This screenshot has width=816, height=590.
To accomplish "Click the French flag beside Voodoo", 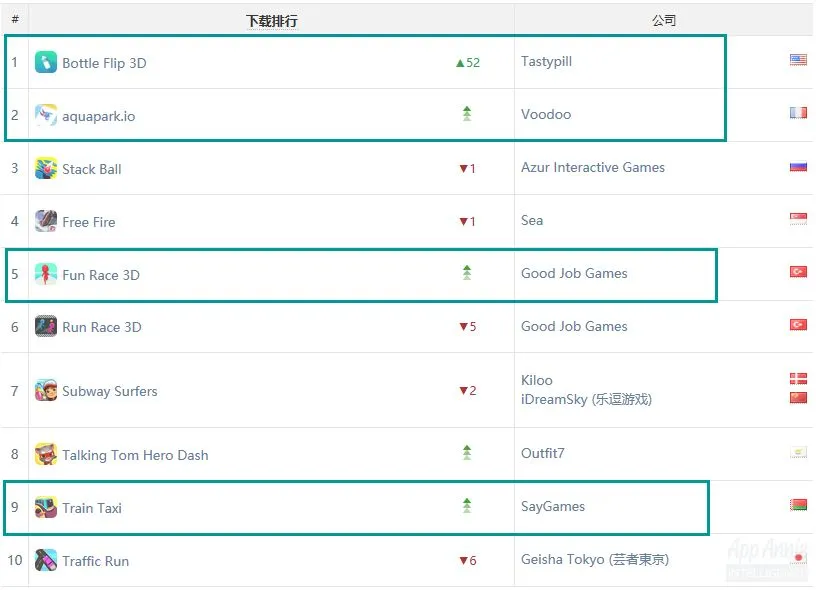I will tap(798, 112).
